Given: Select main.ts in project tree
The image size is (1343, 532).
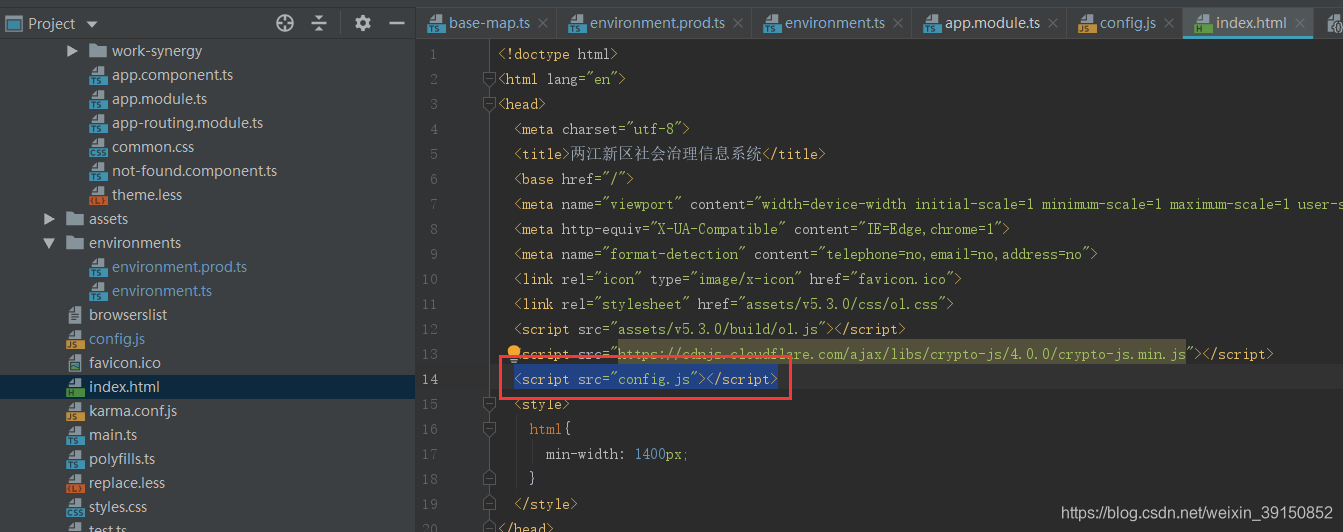Looking at the screenshot, I should pos(113,435).
